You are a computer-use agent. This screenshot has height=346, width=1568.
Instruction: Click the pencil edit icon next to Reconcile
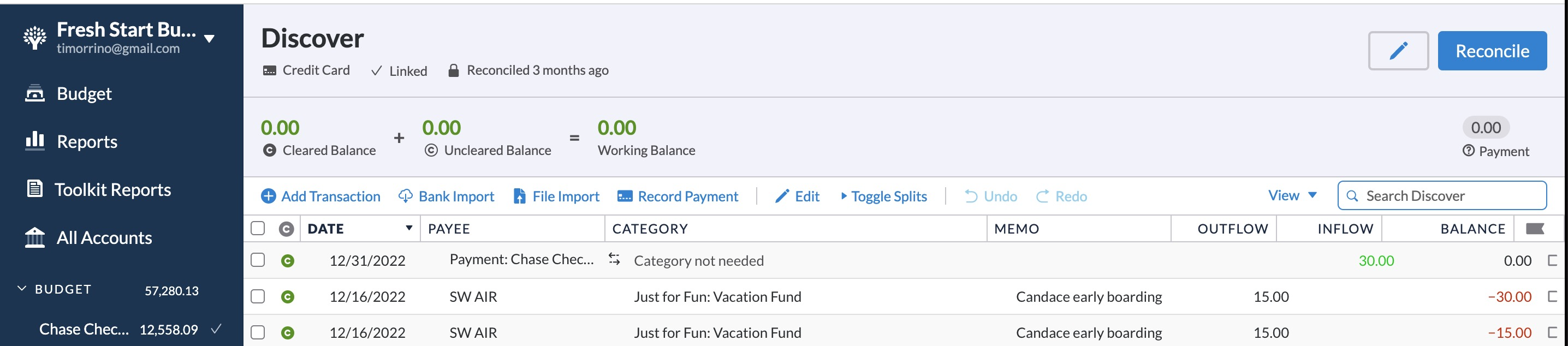tap(1397, 50)
